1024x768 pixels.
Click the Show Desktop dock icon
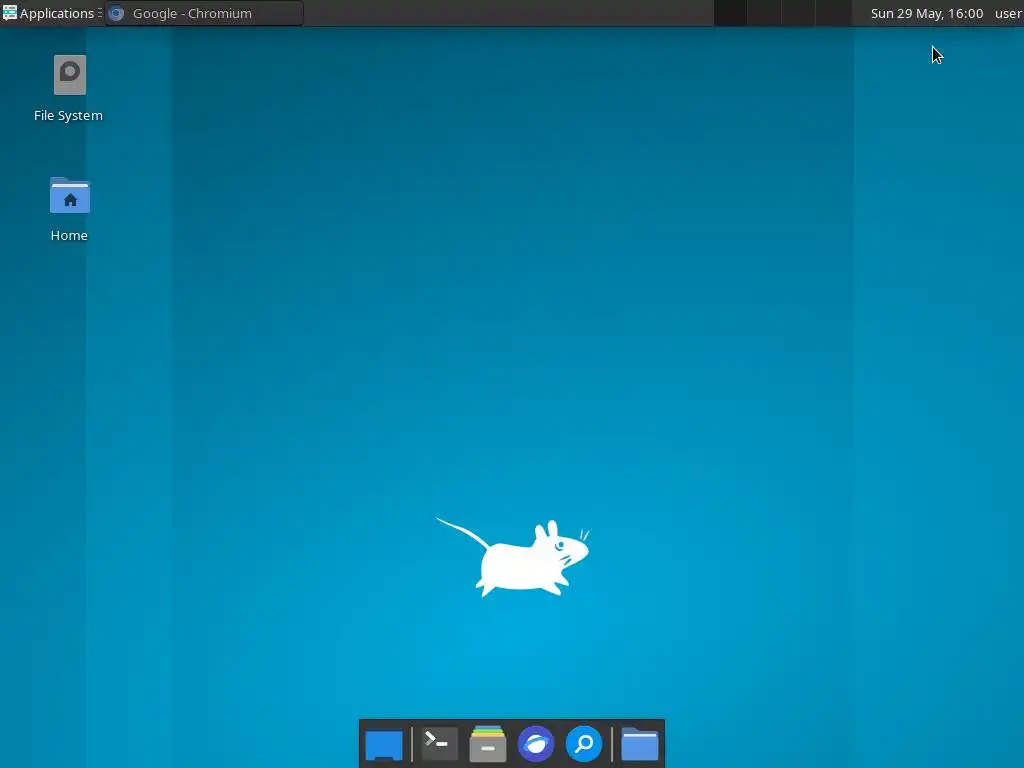[x=384, y=744]
